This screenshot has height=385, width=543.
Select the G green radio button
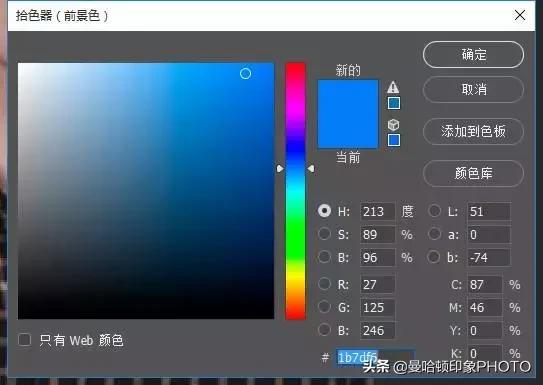tap(324, 307)
